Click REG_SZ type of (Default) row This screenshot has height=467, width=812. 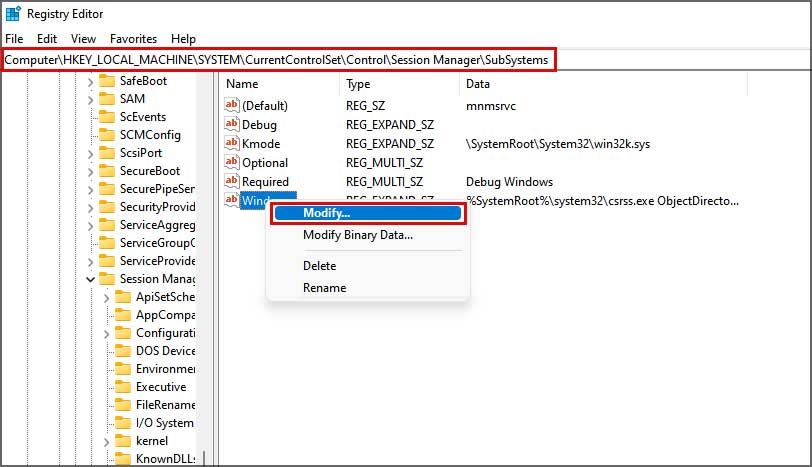pos(366,106)
